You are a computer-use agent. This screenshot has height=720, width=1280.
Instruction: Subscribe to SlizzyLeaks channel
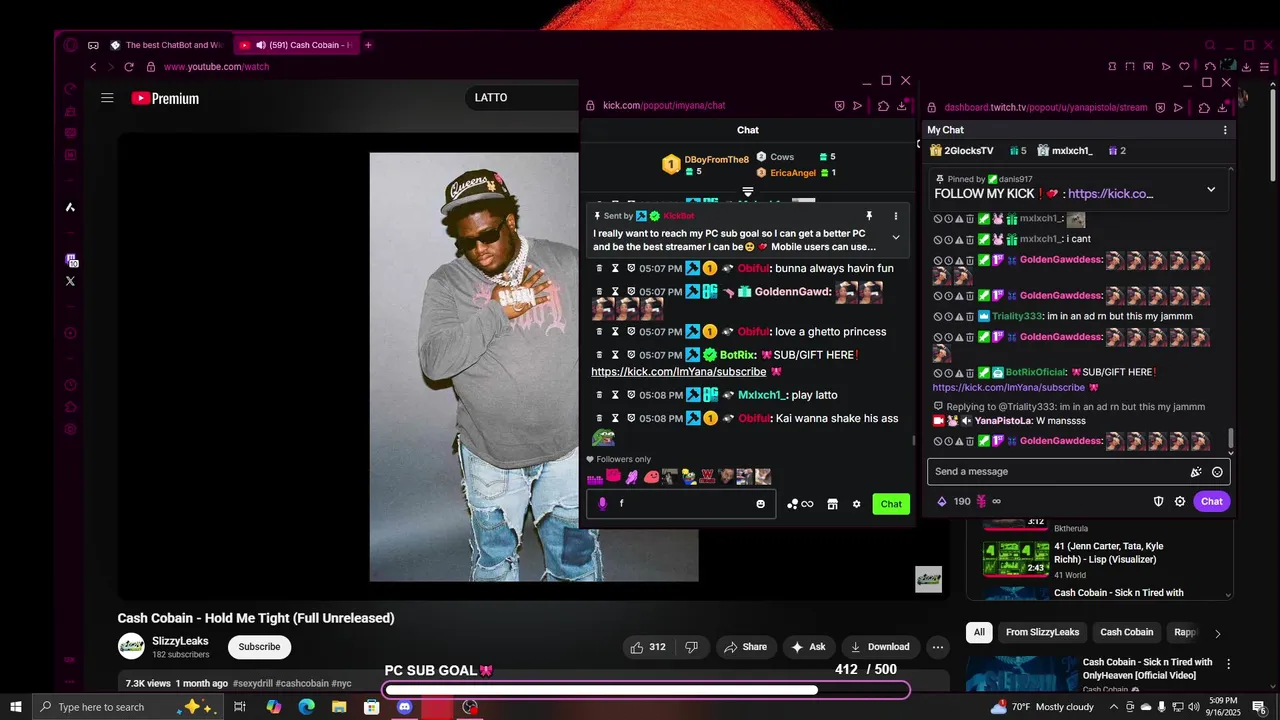[x=259, y=647]
